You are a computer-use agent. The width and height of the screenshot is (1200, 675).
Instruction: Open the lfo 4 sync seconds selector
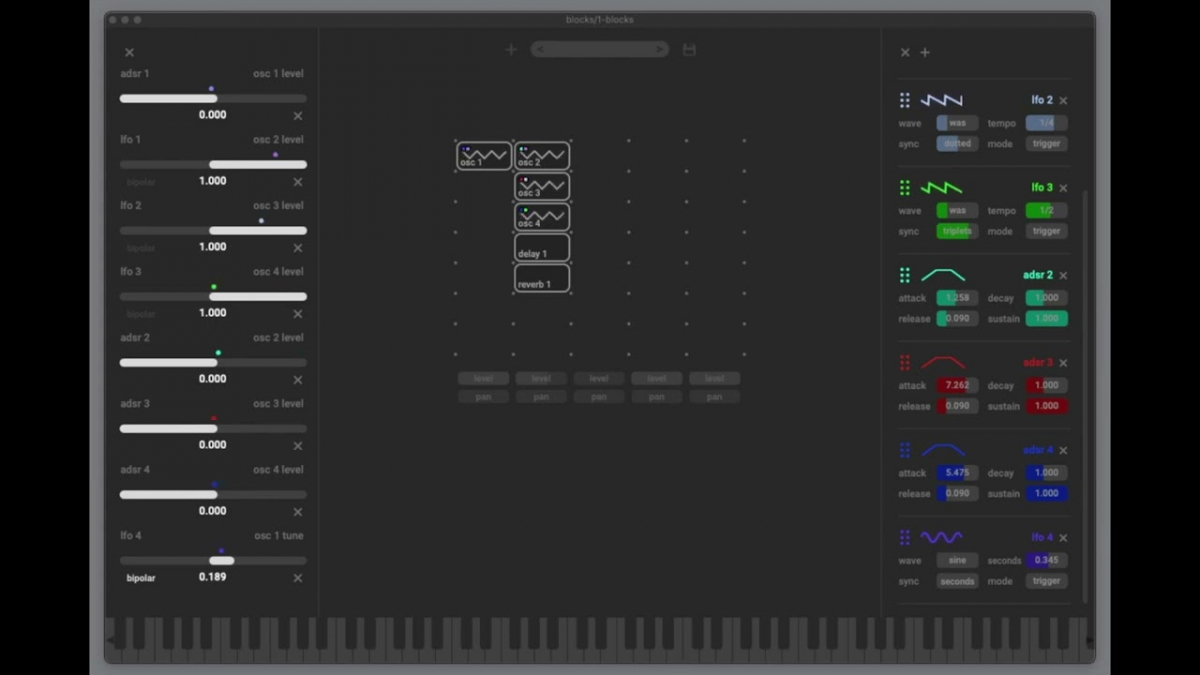coord(957,581)
